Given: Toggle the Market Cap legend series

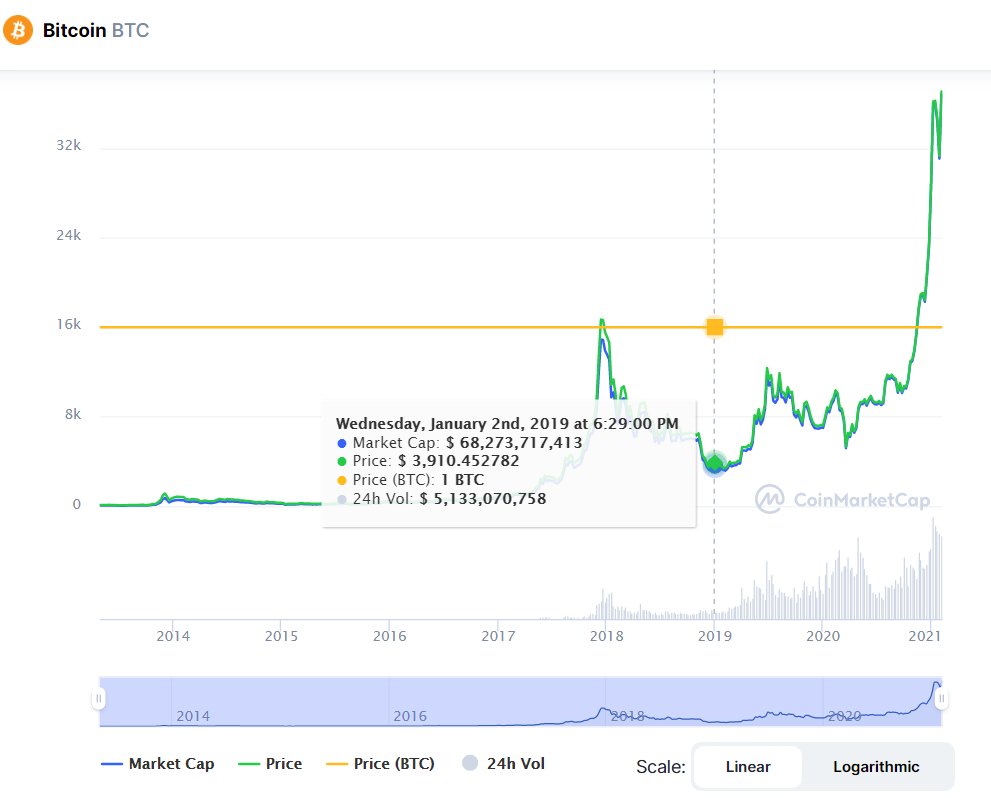Looking at the screenshot, I should pyautogui.click(x=158, y=764).
